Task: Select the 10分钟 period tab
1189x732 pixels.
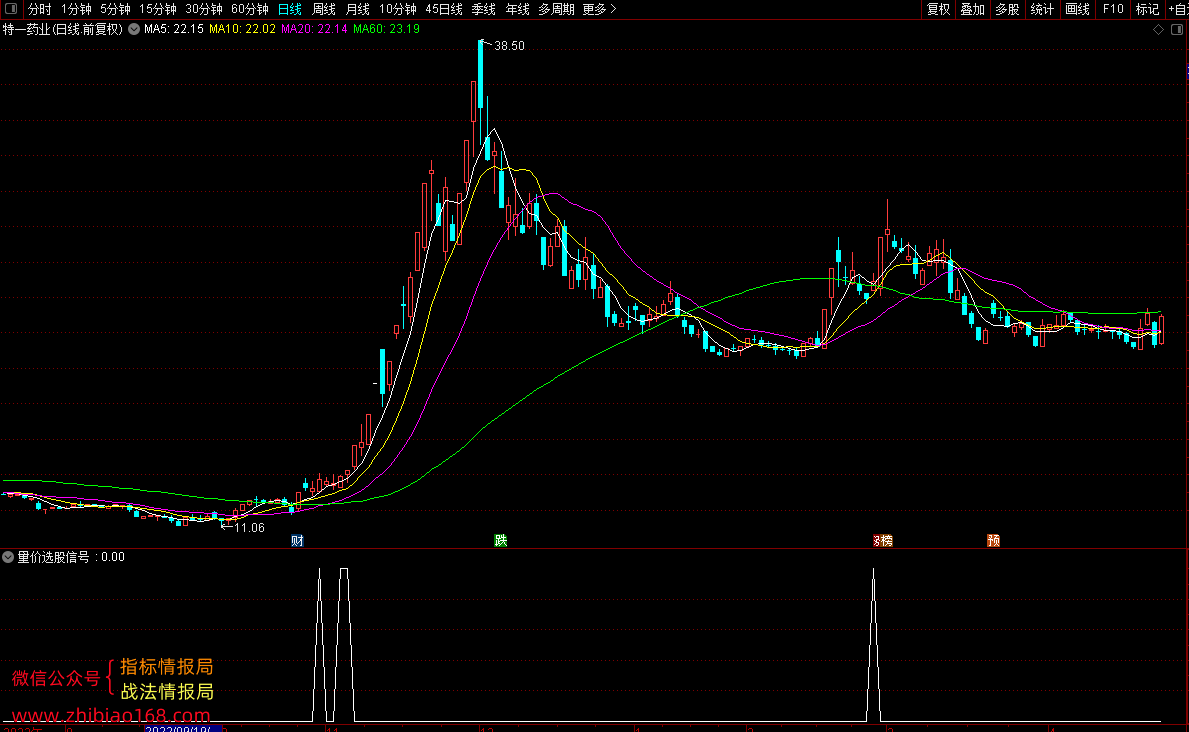Action: [398, 9]
